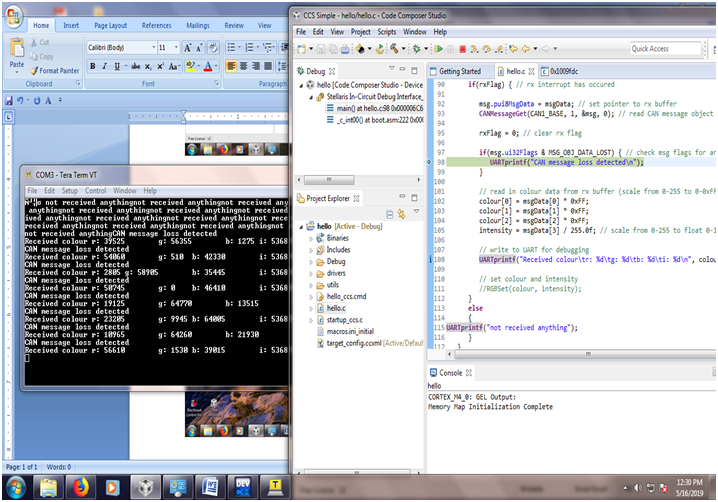Click the Bullets list icon in Word
Screen dimensions: 718x502
pyautogui.click(x=231, y=48)
